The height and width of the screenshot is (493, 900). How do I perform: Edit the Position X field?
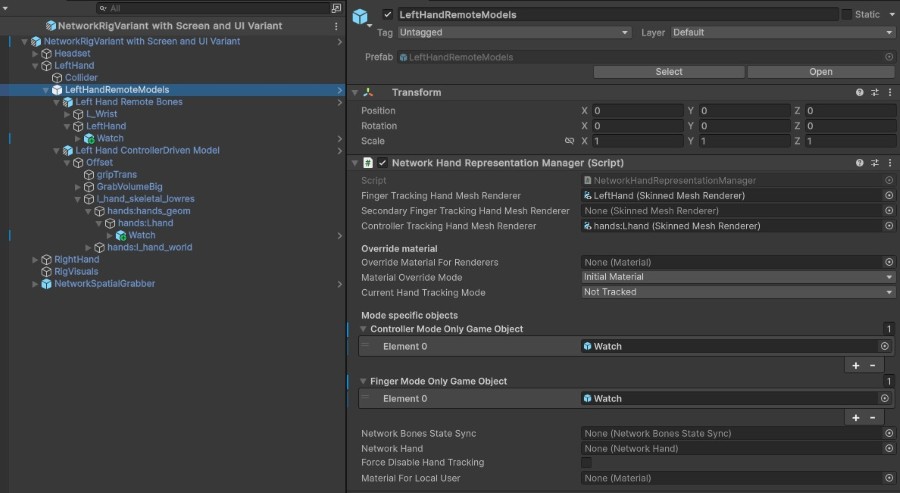tap(638, 111)
